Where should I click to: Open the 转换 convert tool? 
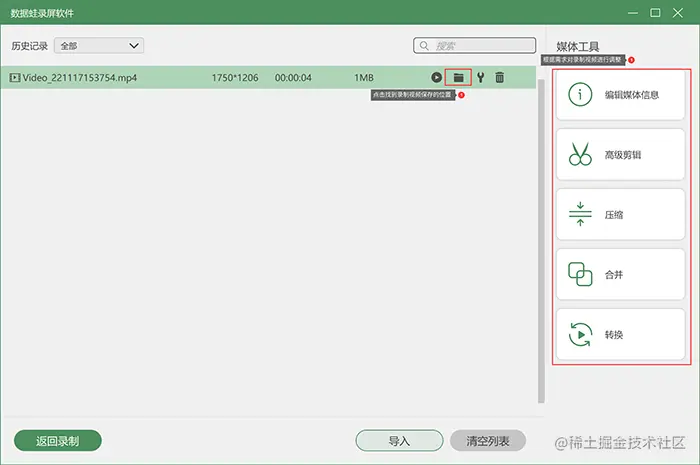(620, 334)
